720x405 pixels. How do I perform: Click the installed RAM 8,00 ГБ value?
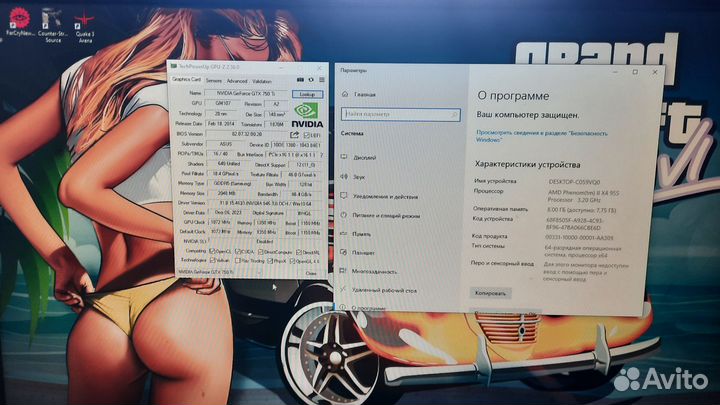click(x=580, y=210)
